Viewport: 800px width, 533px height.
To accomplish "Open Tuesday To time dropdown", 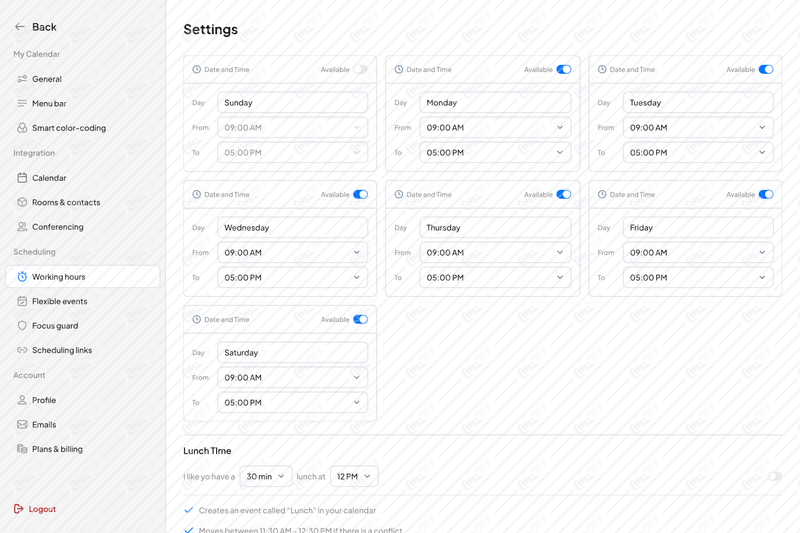I will coord(698,153).
